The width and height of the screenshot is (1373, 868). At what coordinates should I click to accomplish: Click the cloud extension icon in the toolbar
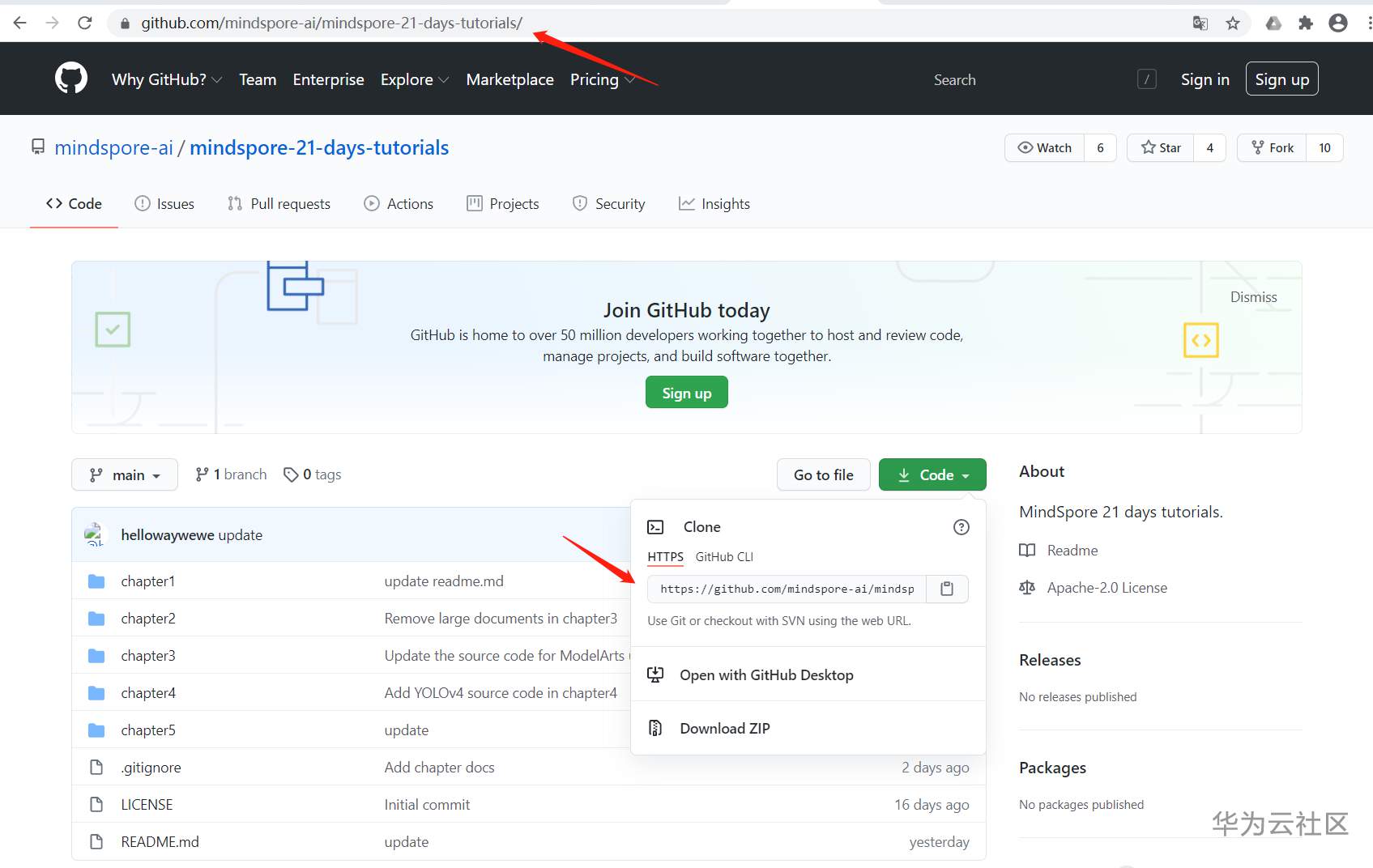(x=1273, y=23)
